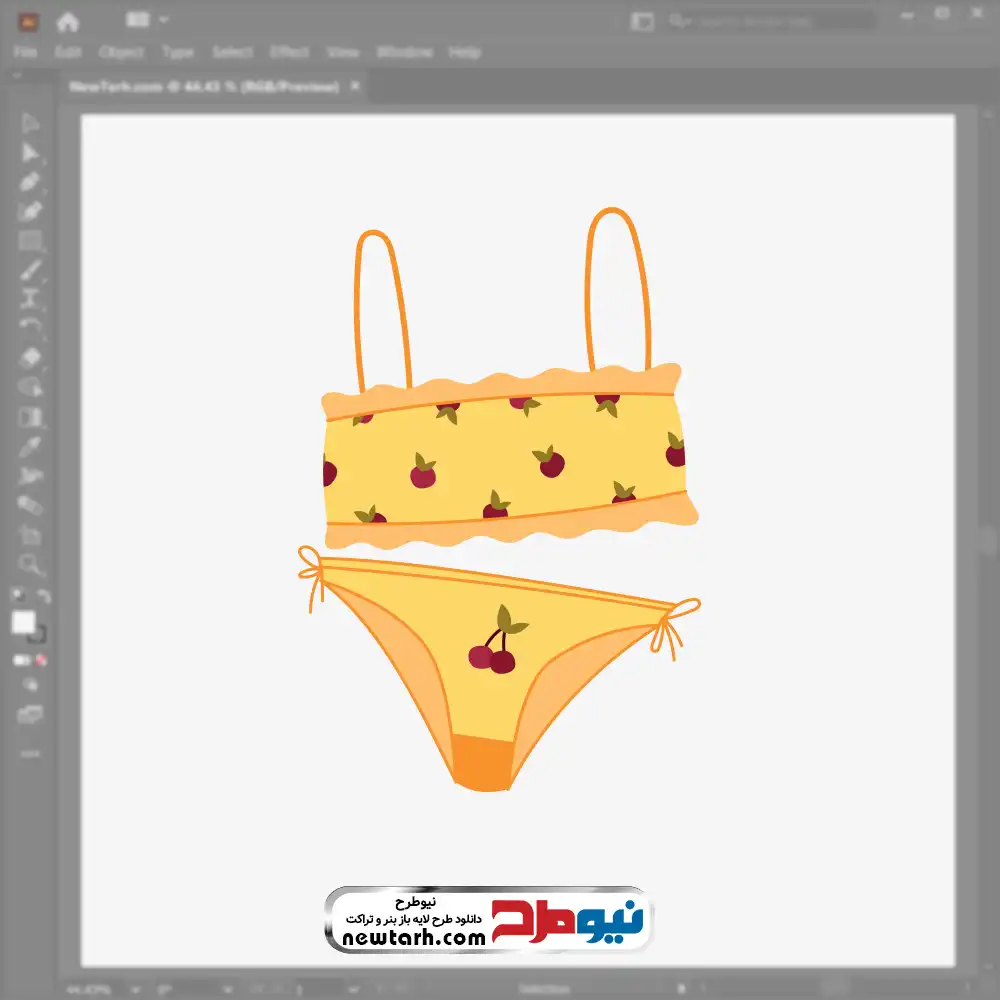Image resolution: width=1000 pixels, height=1000 pixels.
Task: Select the Paintbrush tool
Action: point(30,270)
